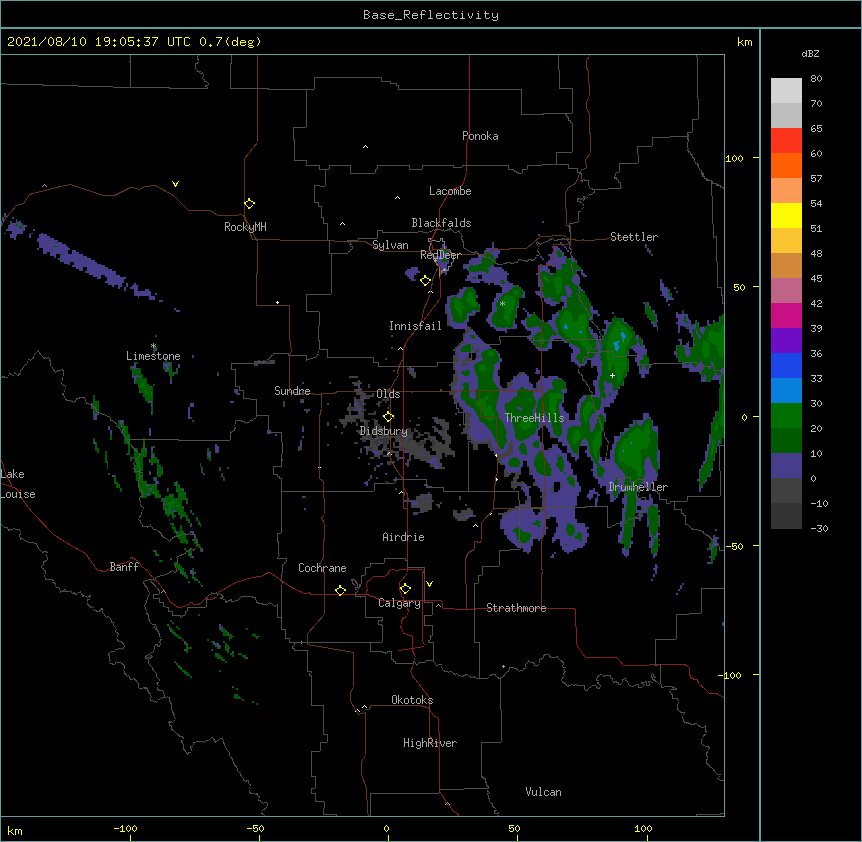Click the asterisk marker above Limestone
This screenshot has height=842, width=862.
[x=154, y=346]
